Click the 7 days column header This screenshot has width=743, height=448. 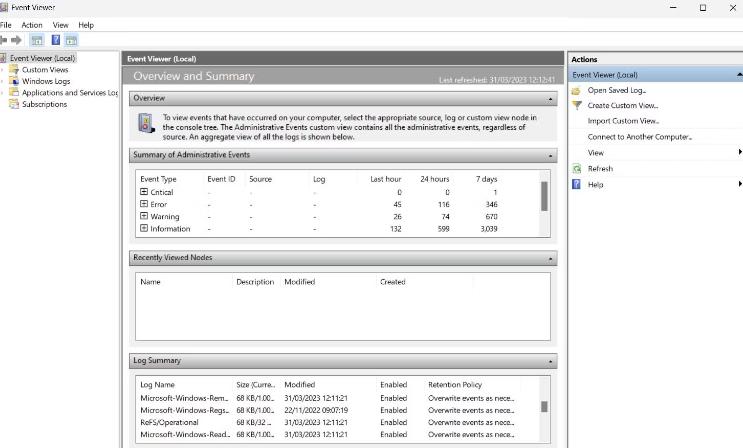tap(486, 179)
